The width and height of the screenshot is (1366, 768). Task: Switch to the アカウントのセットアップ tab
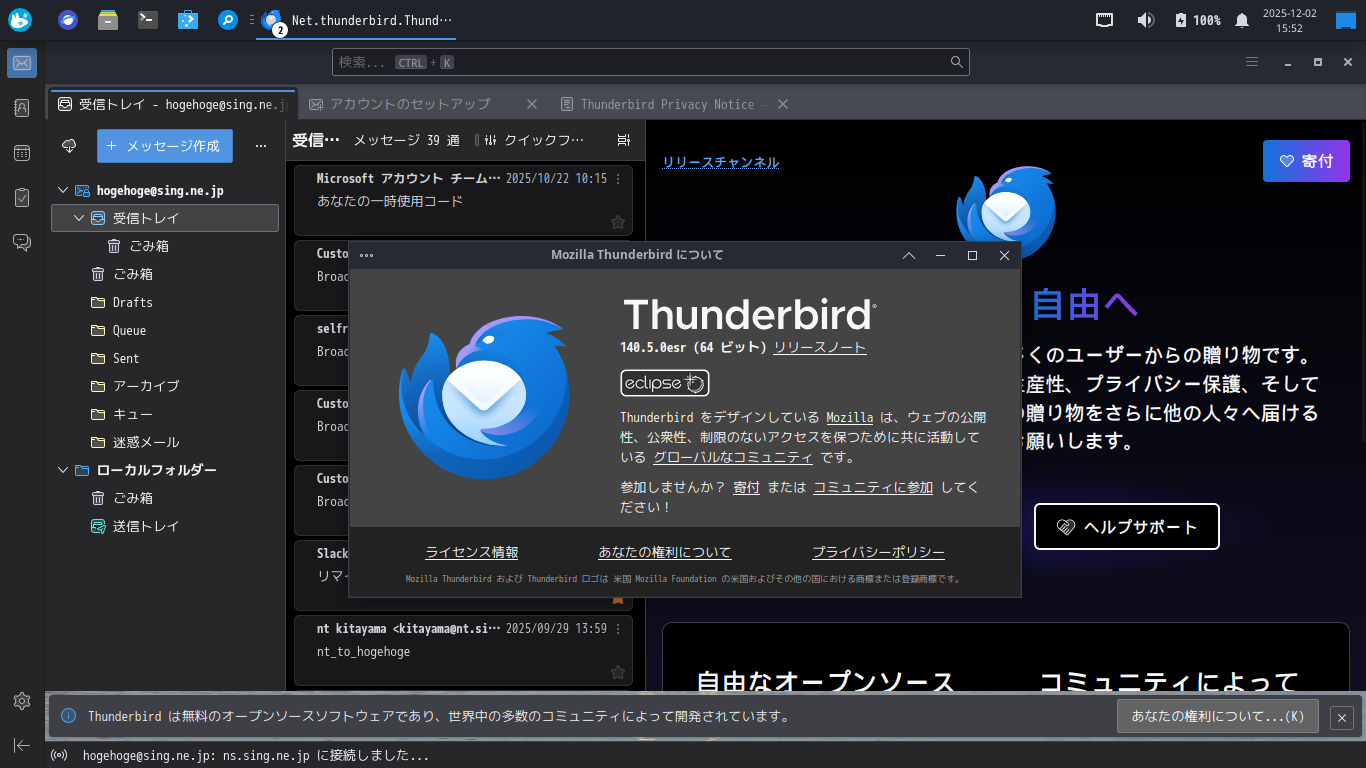tap(423, 104)
